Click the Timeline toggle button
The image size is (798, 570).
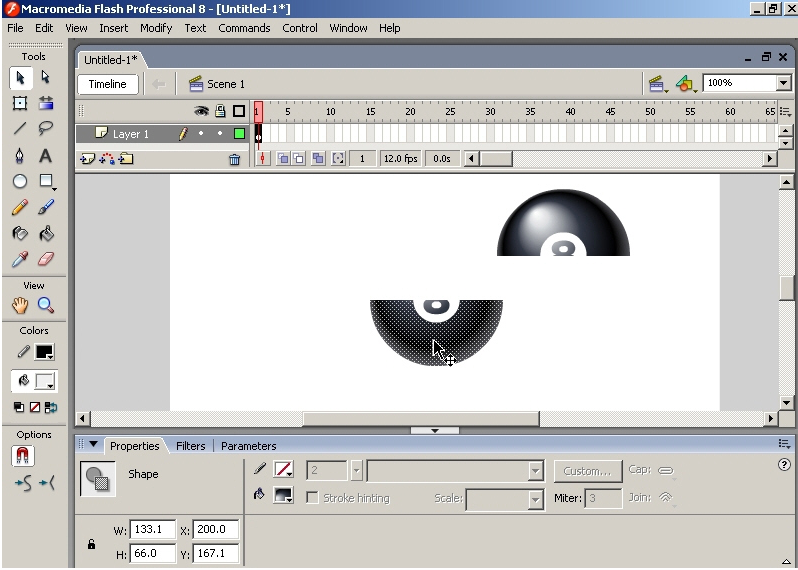107,84
